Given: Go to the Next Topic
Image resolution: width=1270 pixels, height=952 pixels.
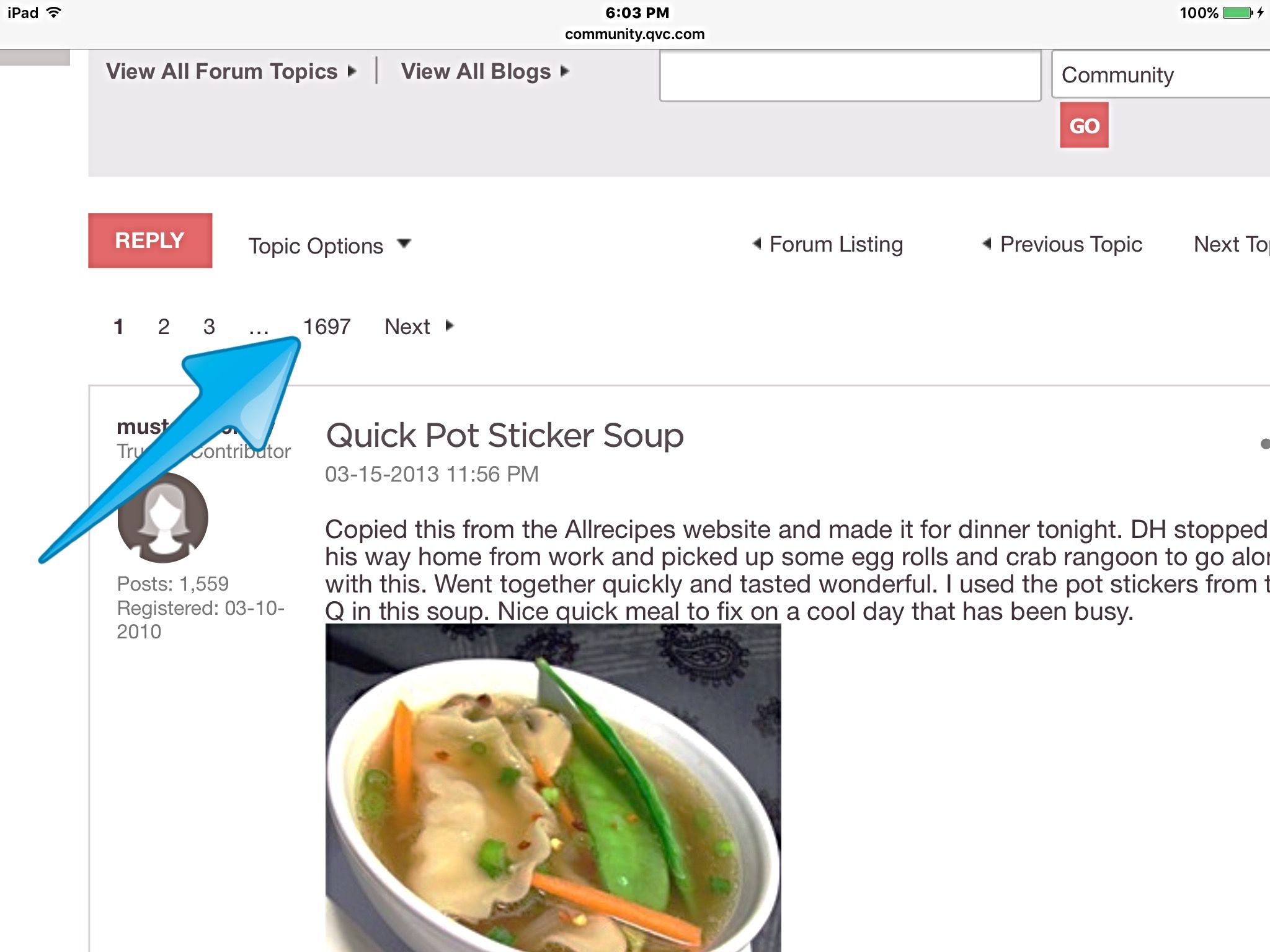Looking at the screenshot, I should click(x=1232, y=244).
